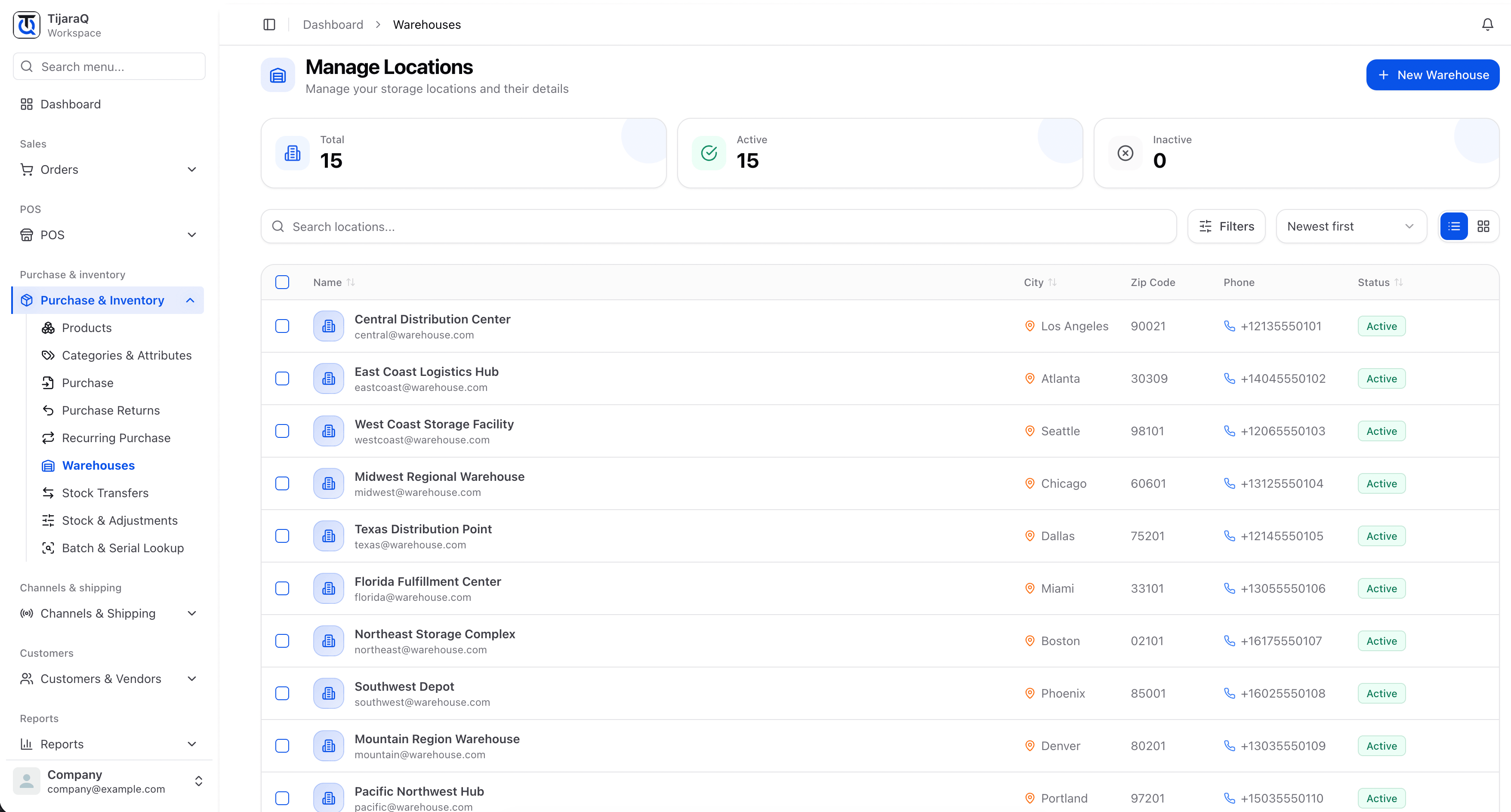1511x812 pixels.
Task: Switch to grid view layout
Action: (x=1483, y=226)
